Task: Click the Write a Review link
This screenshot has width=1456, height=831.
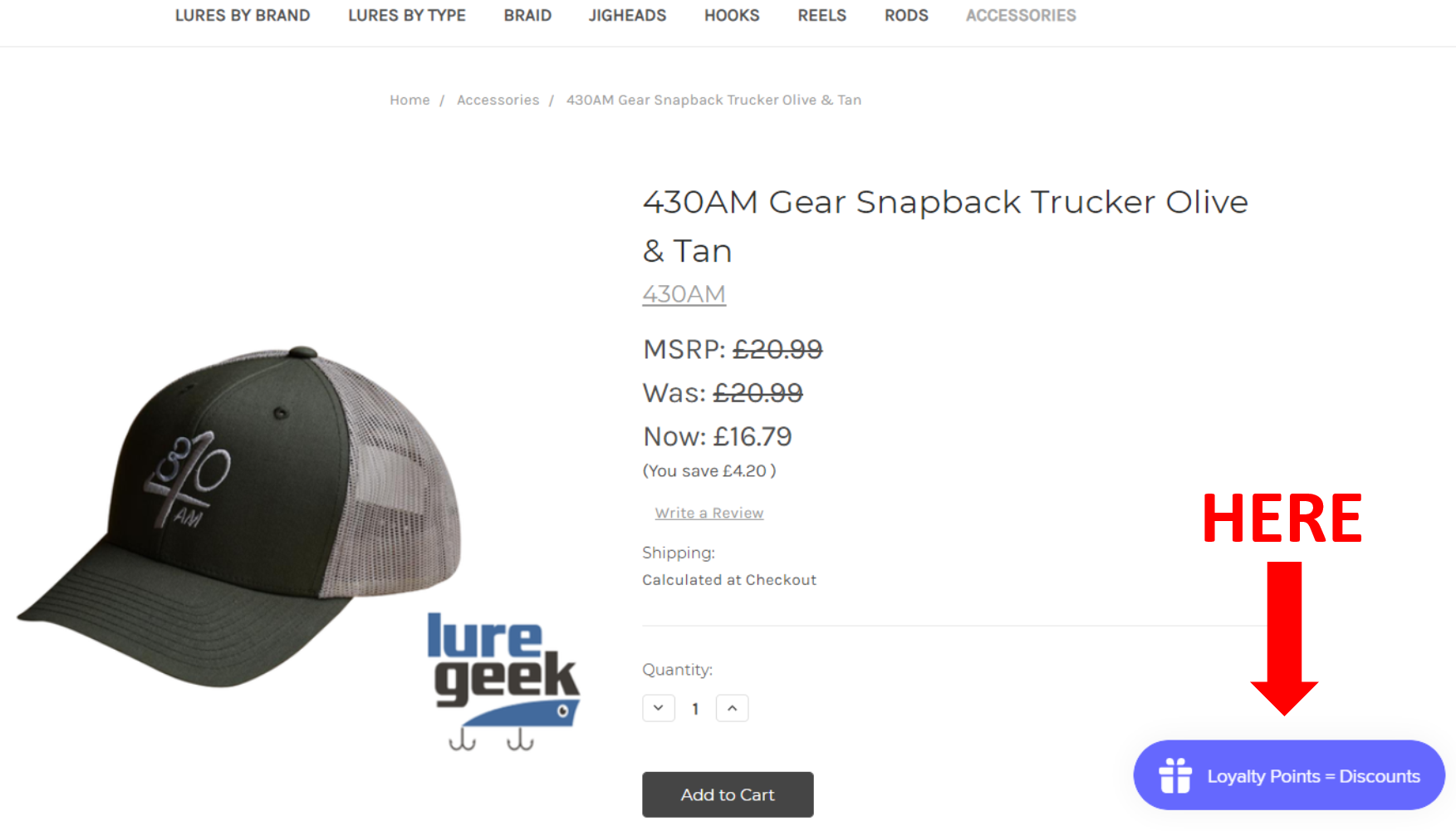Action: [x=709, y=514]
